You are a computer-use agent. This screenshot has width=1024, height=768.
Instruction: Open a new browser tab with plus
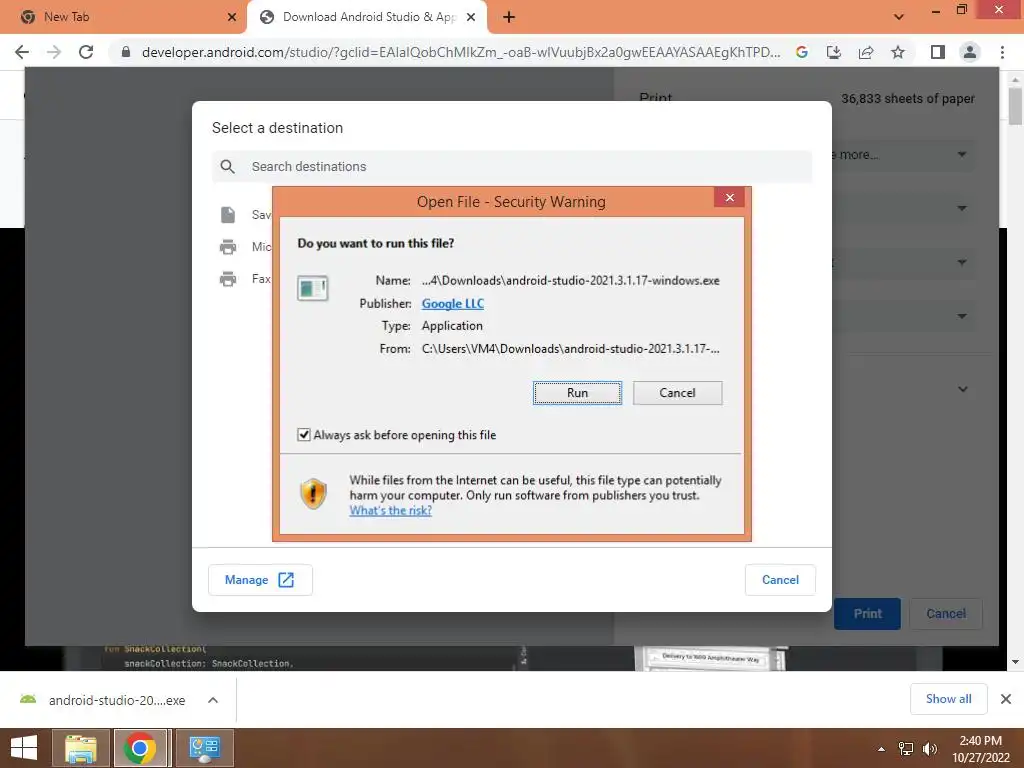coord(509,17)
